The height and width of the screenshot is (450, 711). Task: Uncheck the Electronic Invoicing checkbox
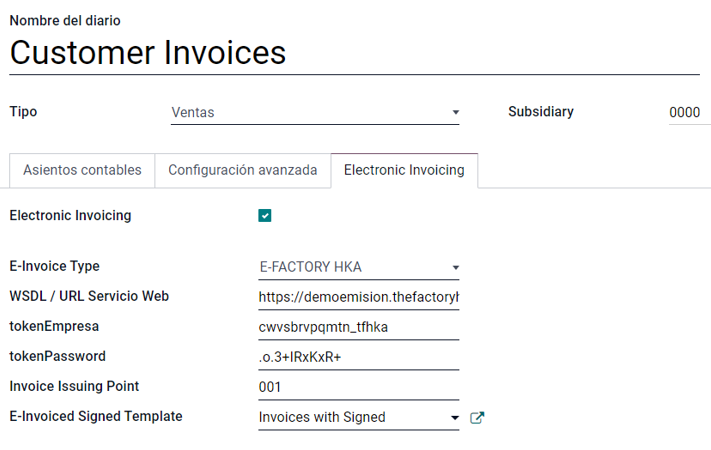click(265, 215)
